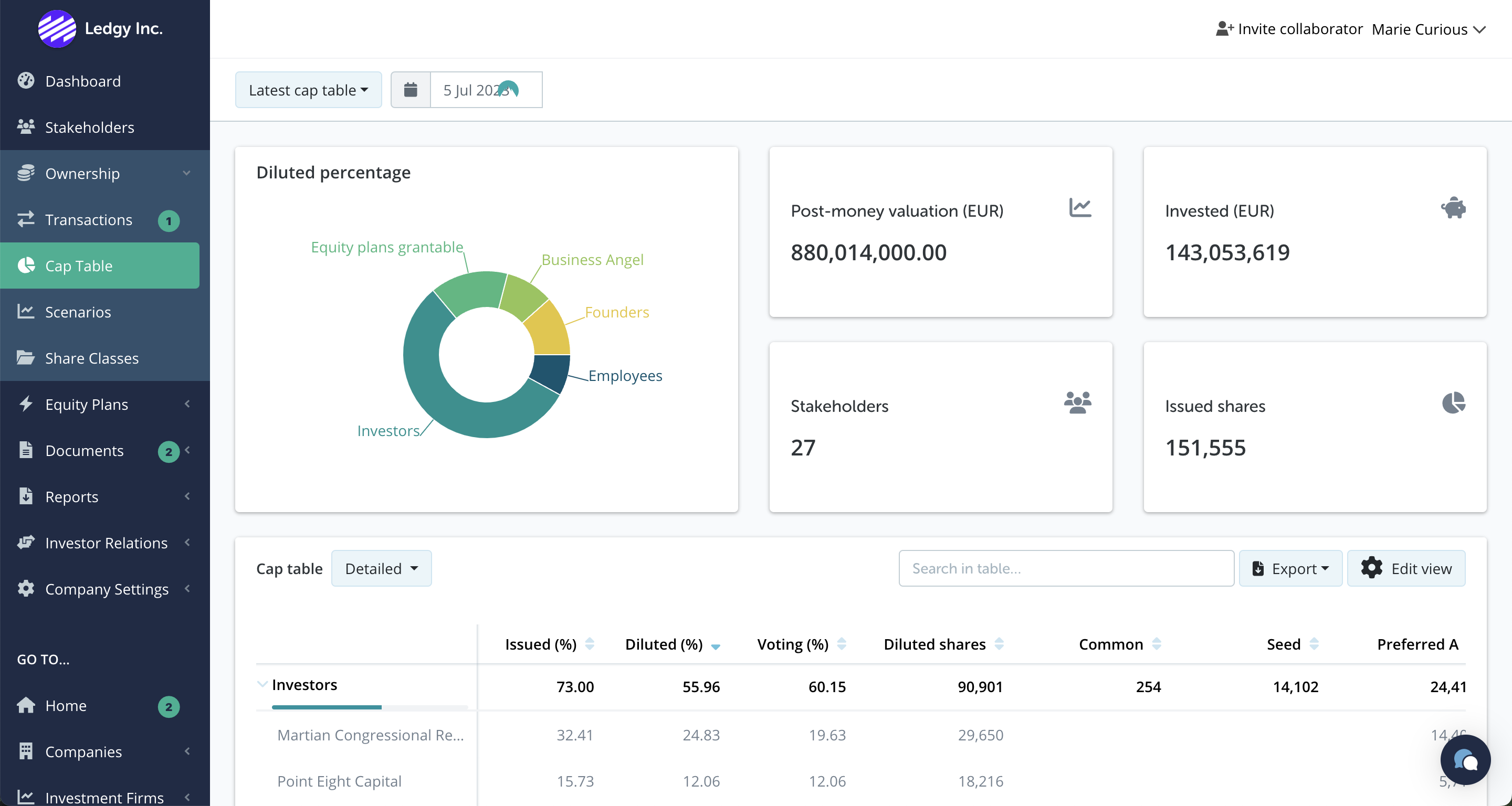Screen dimensions: 1512x806
Task: Expand the Documents submenu arrow
Action: 187,450
